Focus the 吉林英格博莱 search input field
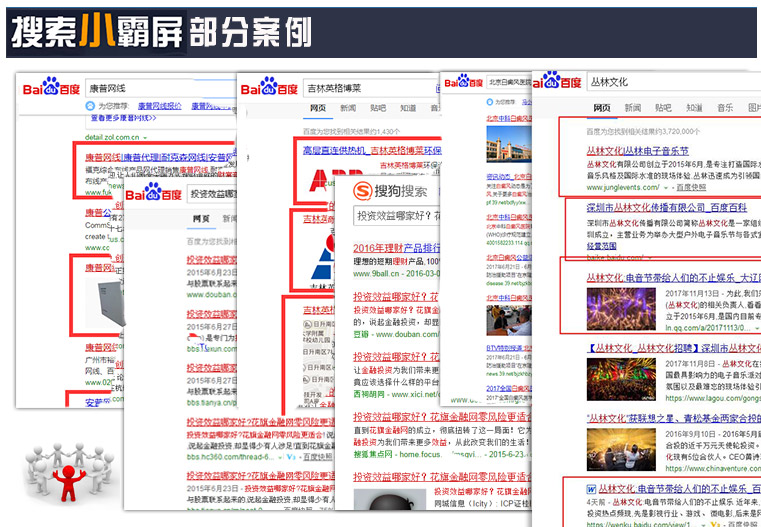 click(x=371, y=88)
